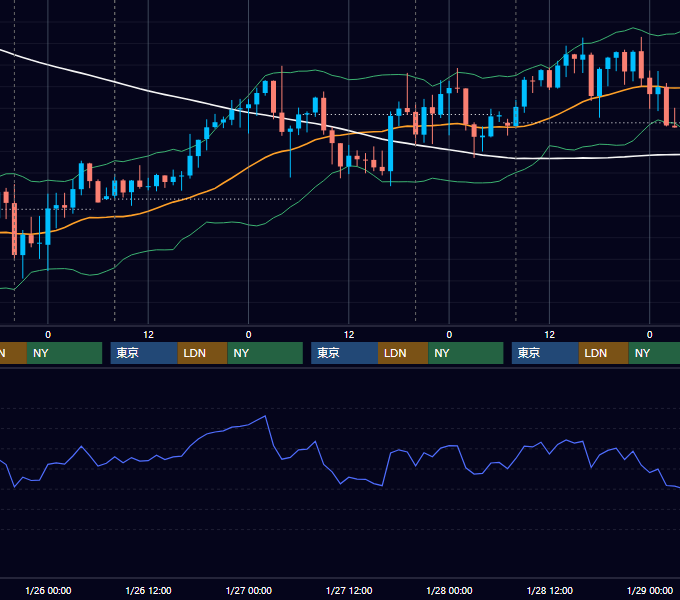Image resolution: width=680 pixels, height=600 pixels.
Task: Select the LDN session block on 1/27
Action: 403,353
